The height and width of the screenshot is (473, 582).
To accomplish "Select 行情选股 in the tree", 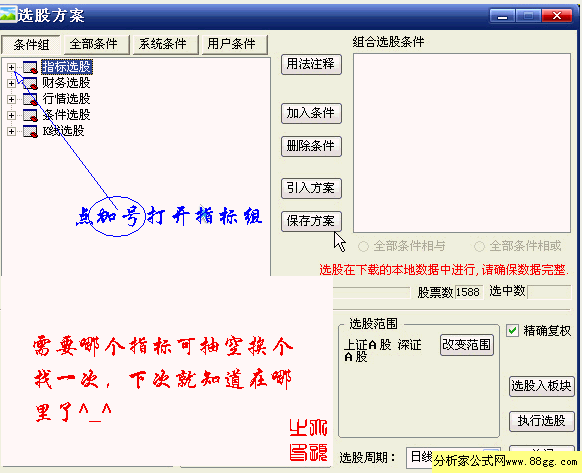I will pyautogui.click(x=66, y=99).
